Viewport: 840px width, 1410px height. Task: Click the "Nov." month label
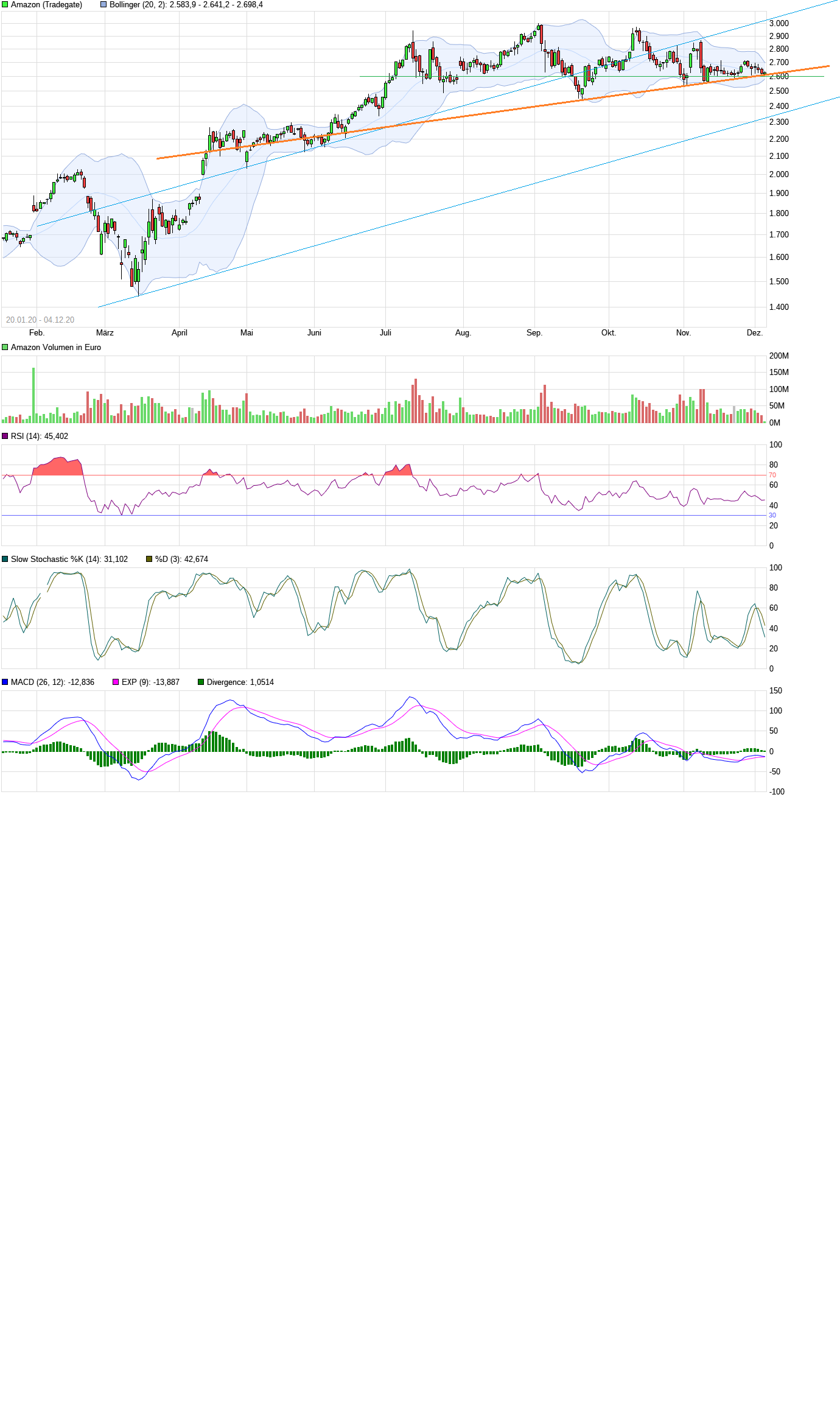(684, 333)
